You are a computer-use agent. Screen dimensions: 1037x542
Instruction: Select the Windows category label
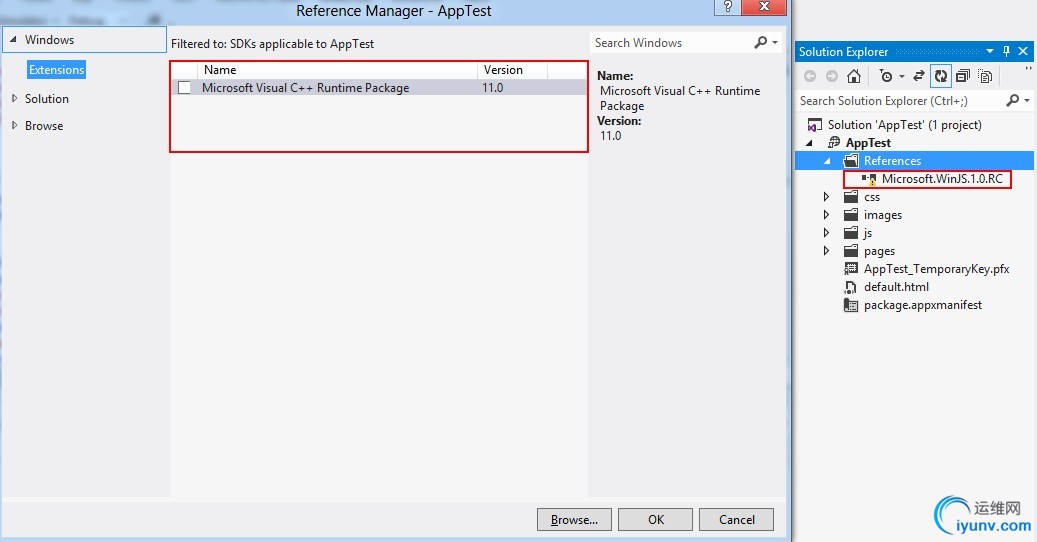[x=50, y=40]
